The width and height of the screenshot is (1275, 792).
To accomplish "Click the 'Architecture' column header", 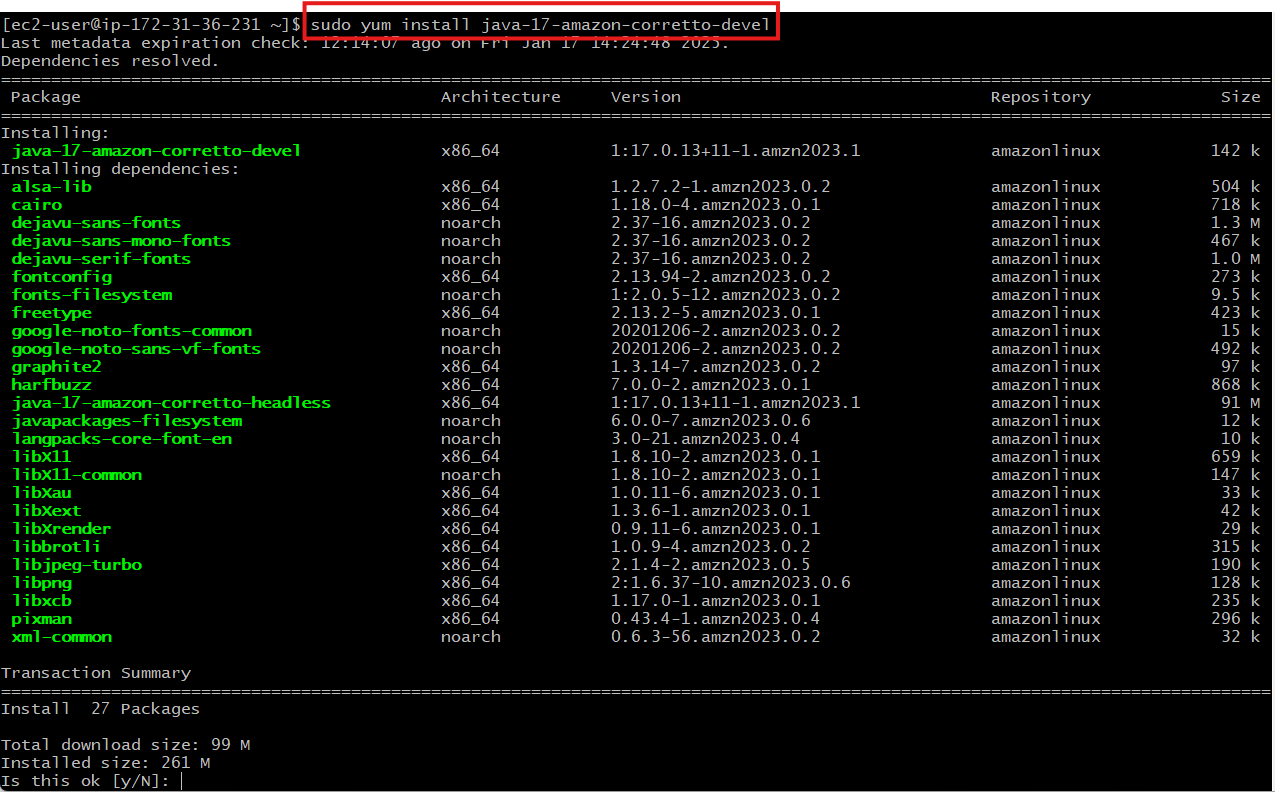I will (x=501, y=97).
